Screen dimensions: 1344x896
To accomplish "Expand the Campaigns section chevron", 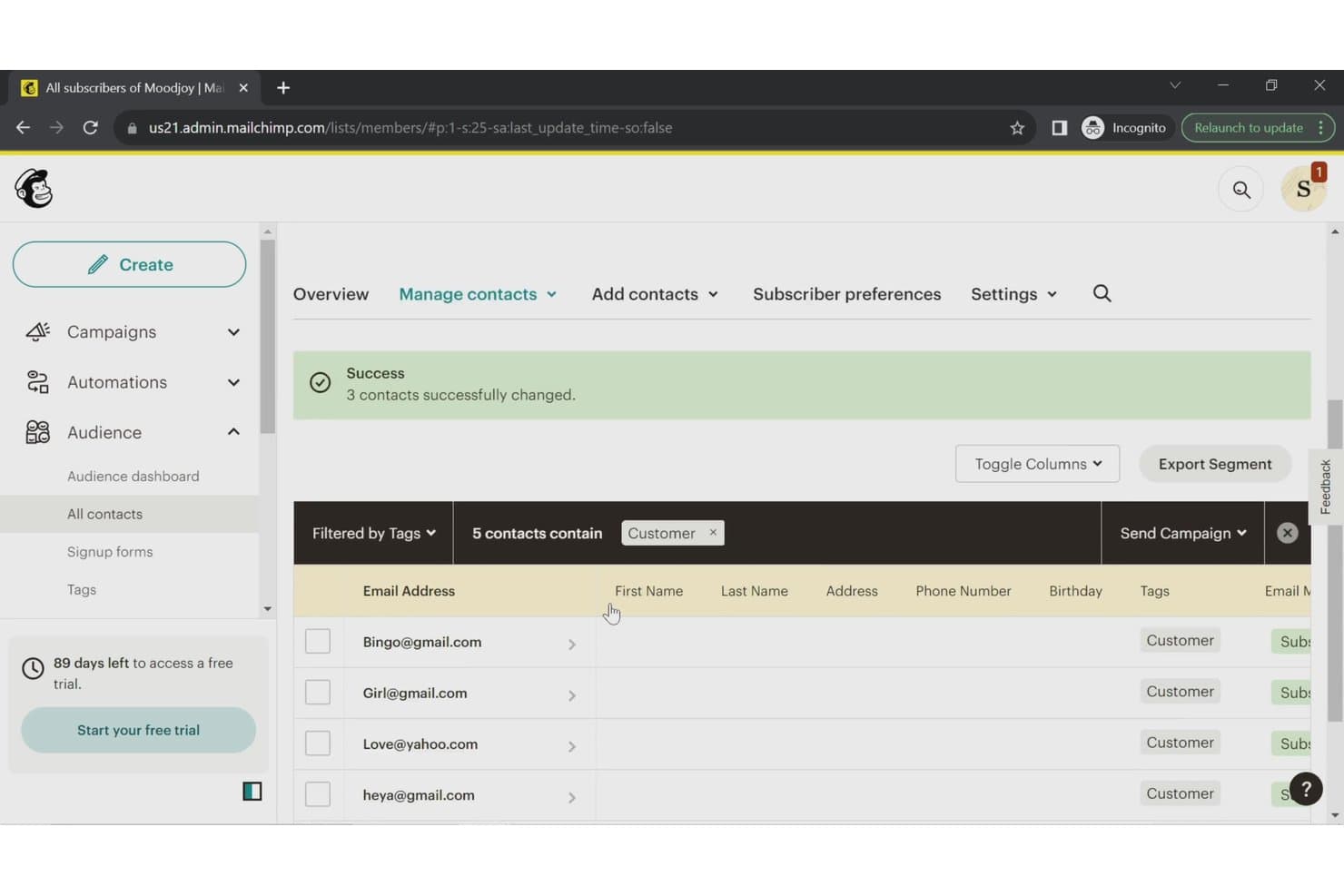I will click(x=233, y=332).
